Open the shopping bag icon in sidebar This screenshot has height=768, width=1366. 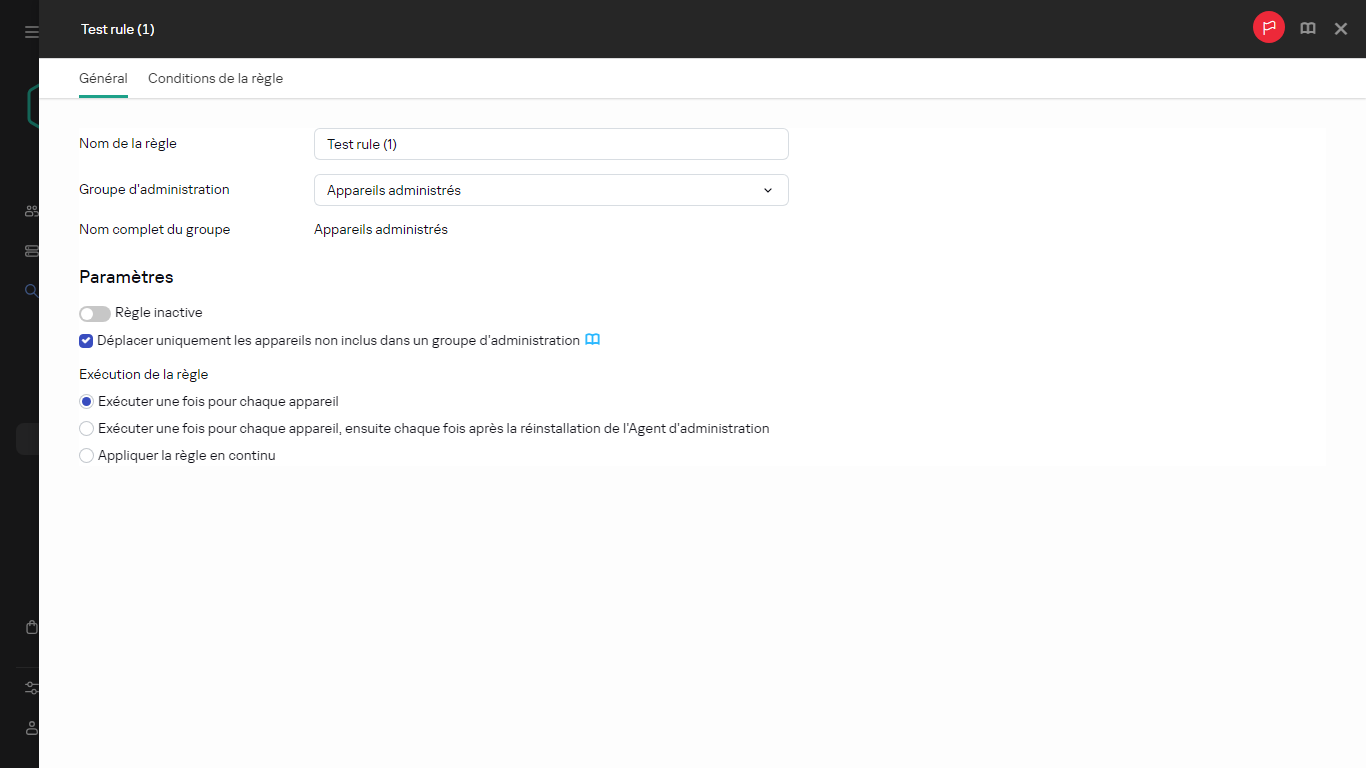[32, 627]
